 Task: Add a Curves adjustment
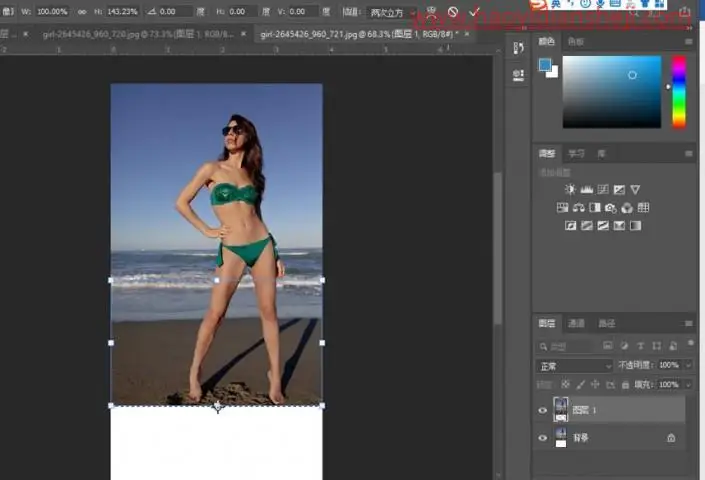[x=603, y=189]
